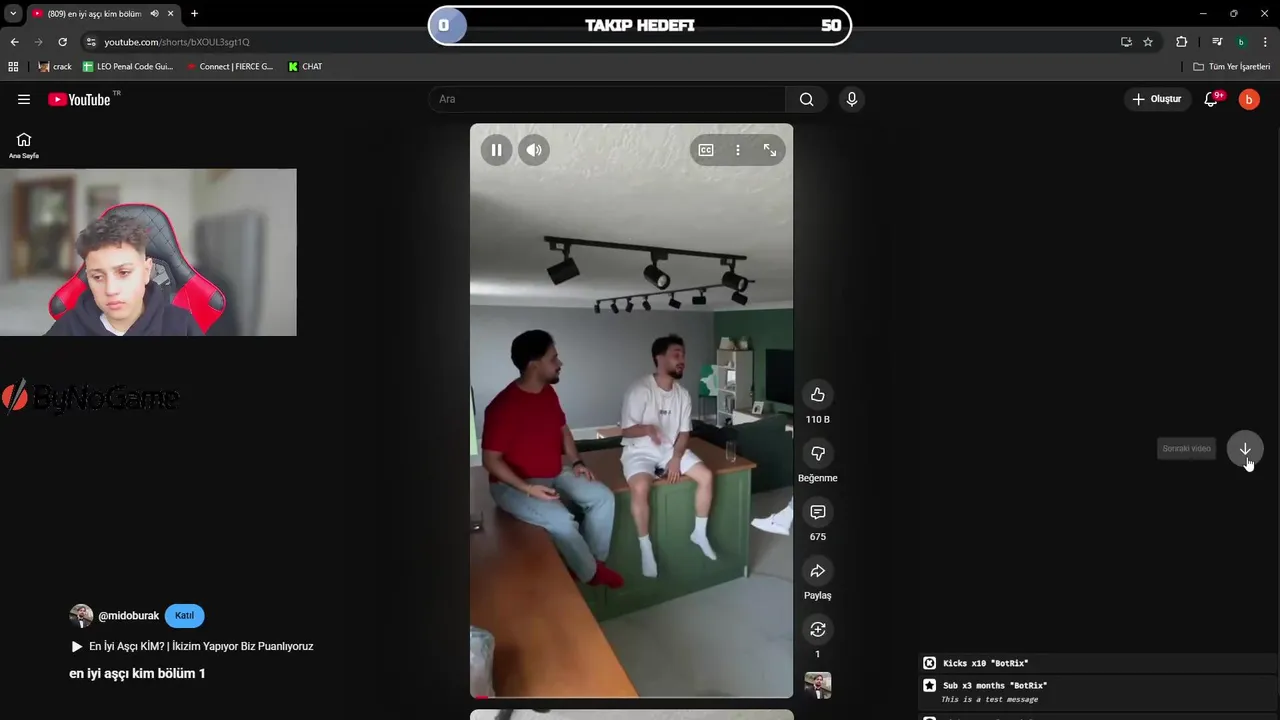Click the 'en iyi aşçı kim bölüm 1' title
This screenshot has height=720, width=1280.
click(137, 673)
